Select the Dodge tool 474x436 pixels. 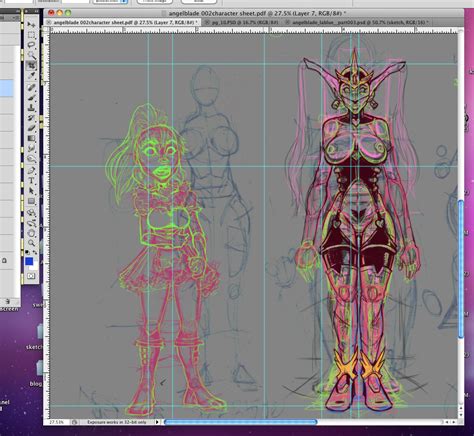point(31,158)
